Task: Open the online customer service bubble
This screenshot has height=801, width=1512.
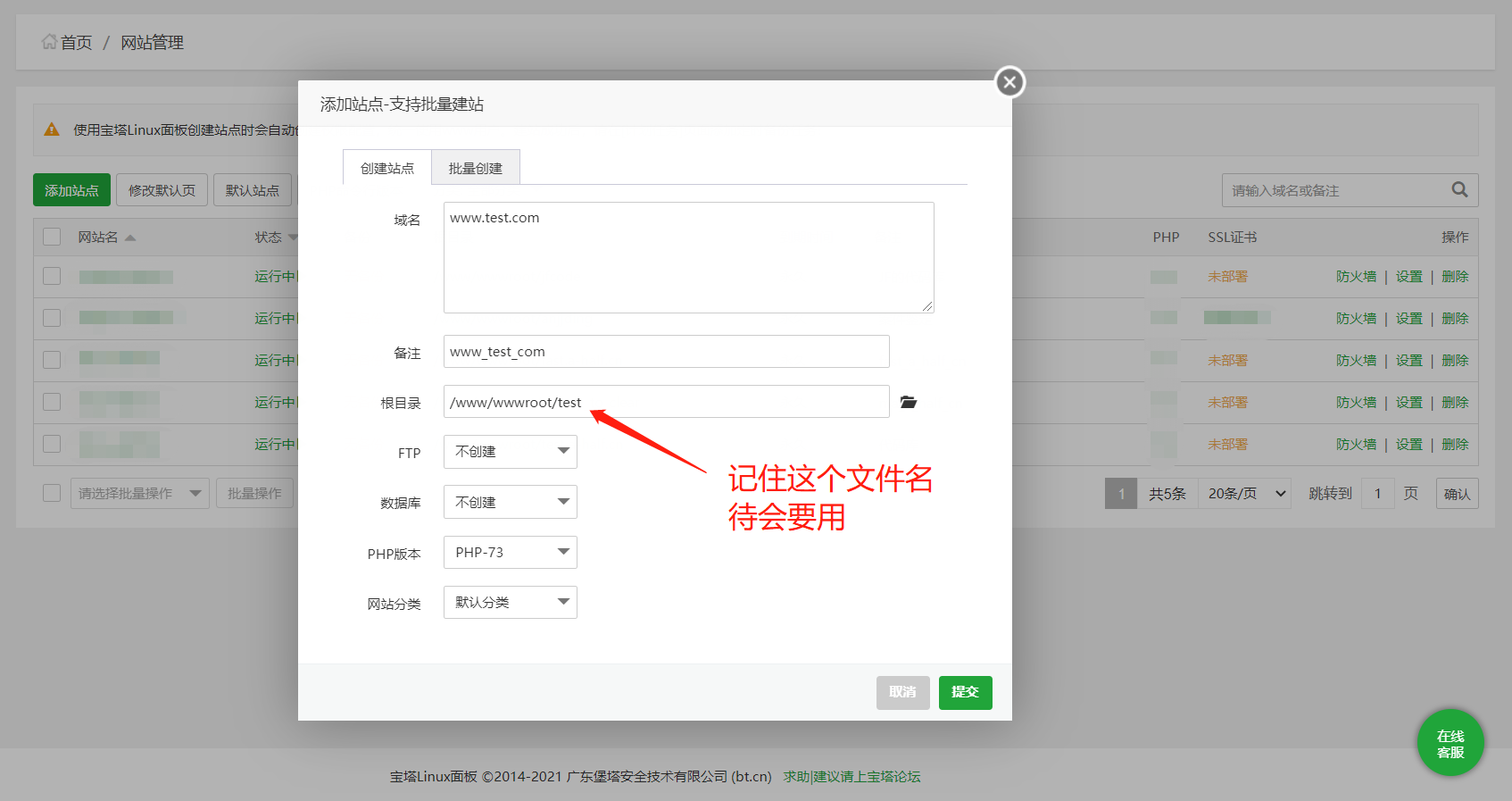Action: click(x=1450, y=743)
